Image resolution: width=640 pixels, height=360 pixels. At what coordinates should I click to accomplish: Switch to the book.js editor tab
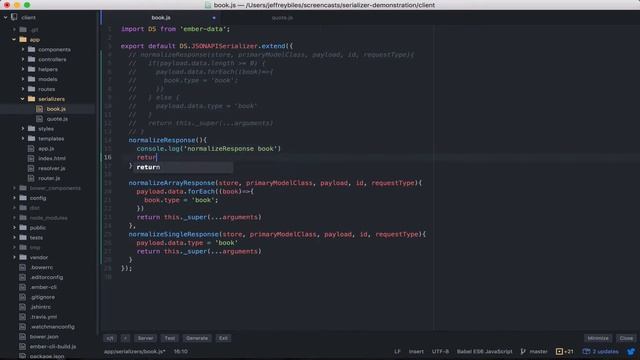161,18
